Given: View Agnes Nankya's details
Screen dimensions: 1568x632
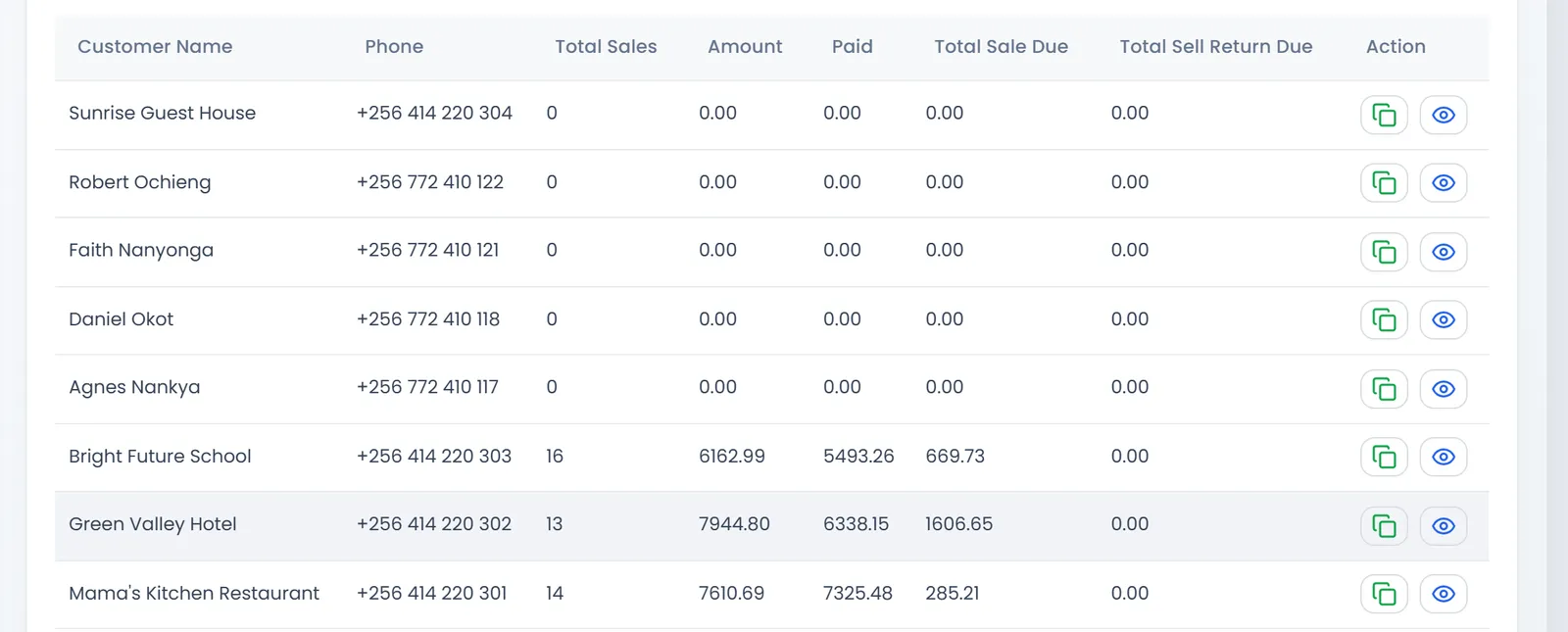Looking at the screenshot, I should (x=1444, y=389).
